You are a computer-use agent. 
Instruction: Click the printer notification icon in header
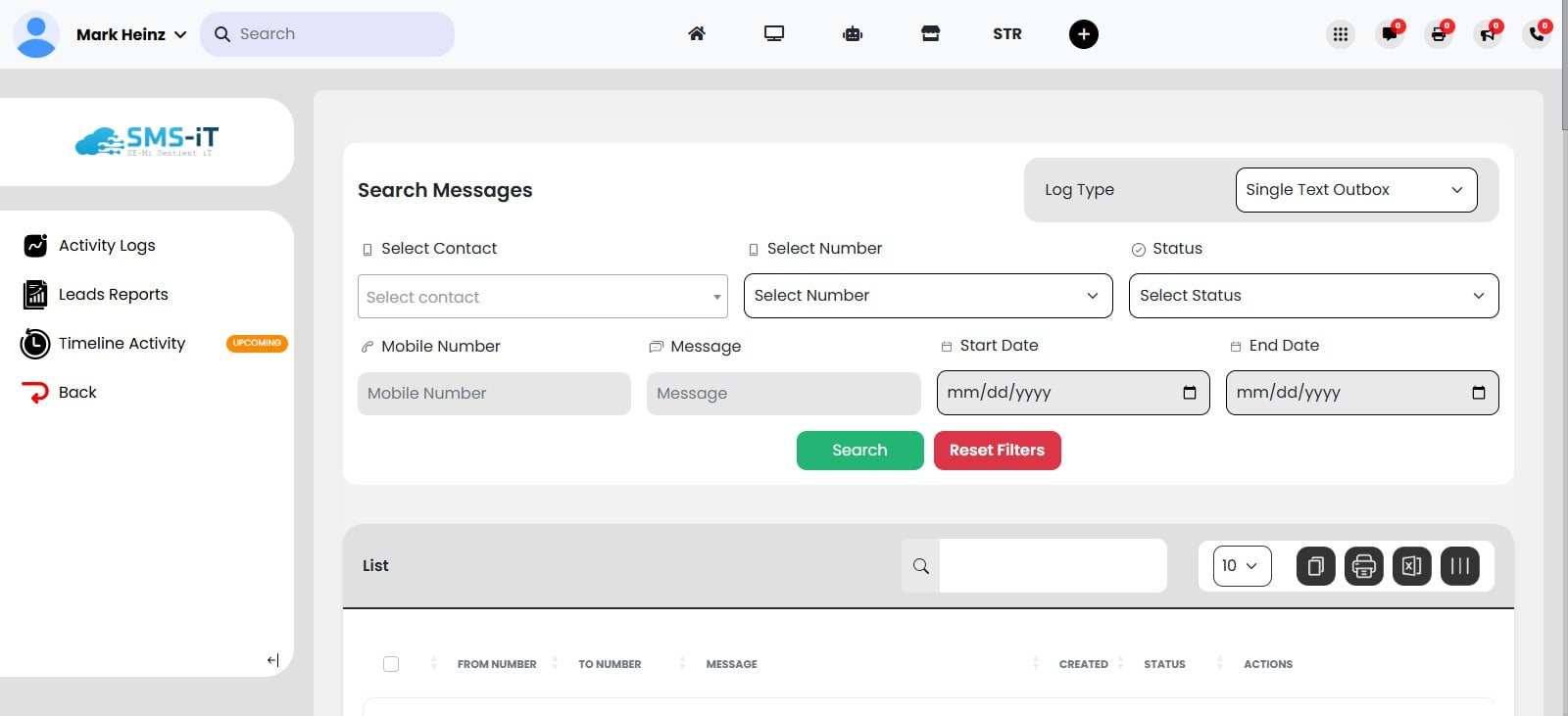tap(1439, 34)
